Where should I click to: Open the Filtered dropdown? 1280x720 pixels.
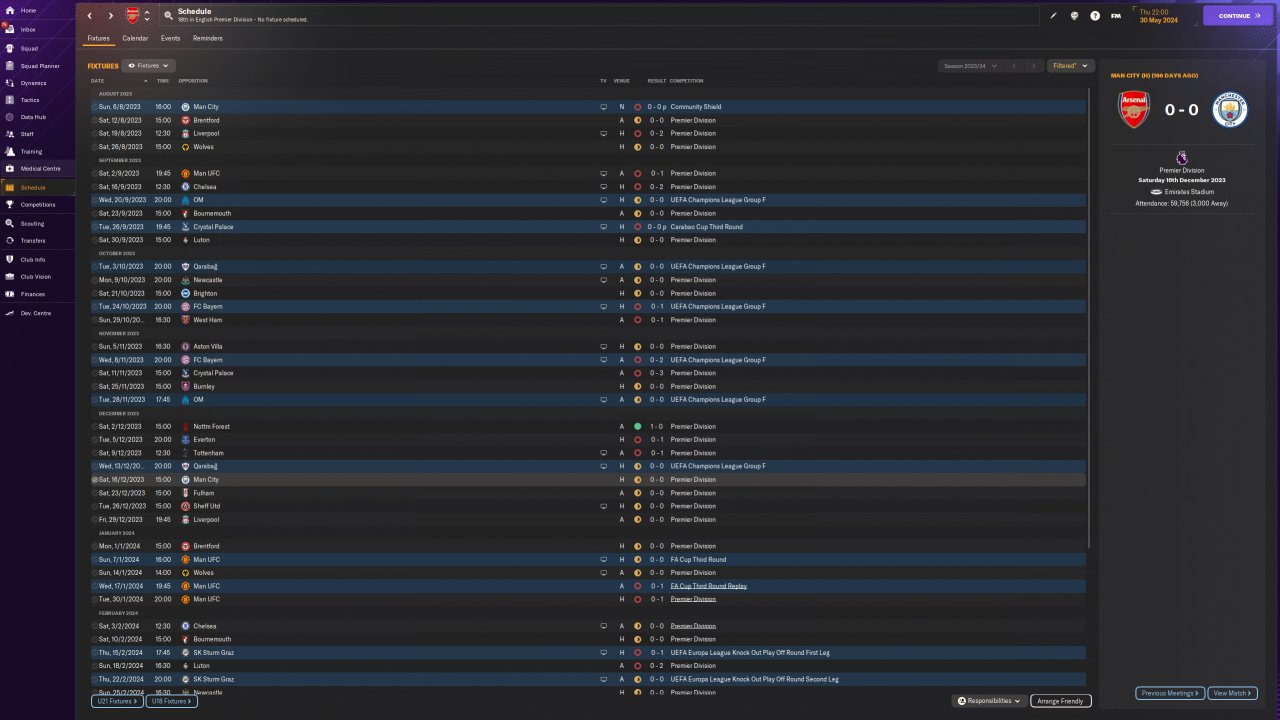(1070, 66)
